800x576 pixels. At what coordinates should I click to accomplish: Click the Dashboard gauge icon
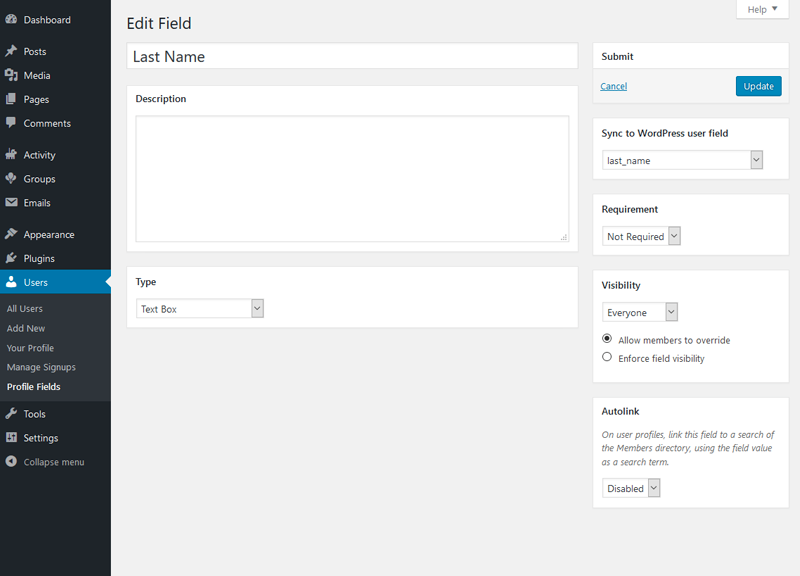tap(11, 20)
